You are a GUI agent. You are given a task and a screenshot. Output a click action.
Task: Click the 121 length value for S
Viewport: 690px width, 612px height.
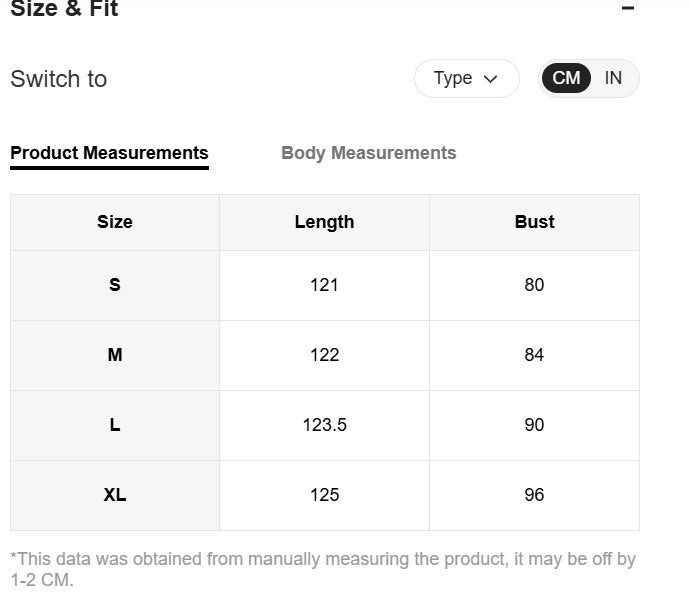pyautogui.click(x=324, y=285)
